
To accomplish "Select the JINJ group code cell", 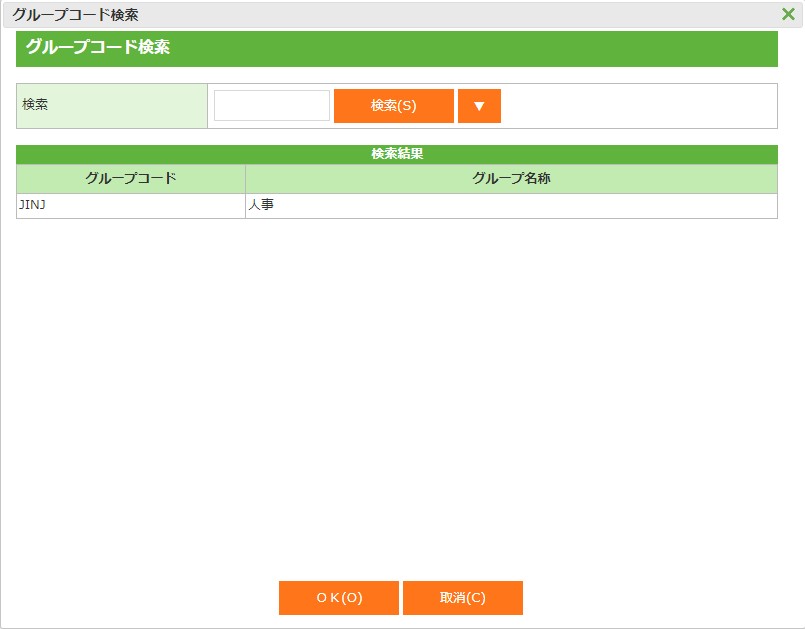I will point(131,206).
